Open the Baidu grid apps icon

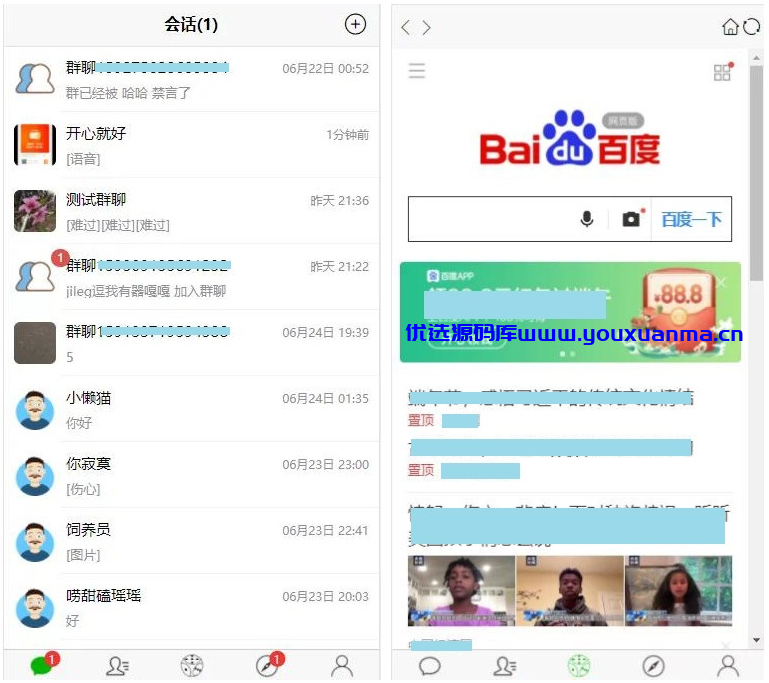click(723, 72)
